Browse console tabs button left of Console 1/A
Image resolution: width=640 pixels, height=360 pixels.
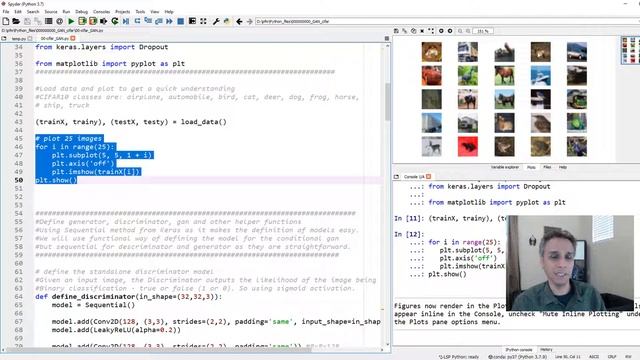[x=396, y=177]
